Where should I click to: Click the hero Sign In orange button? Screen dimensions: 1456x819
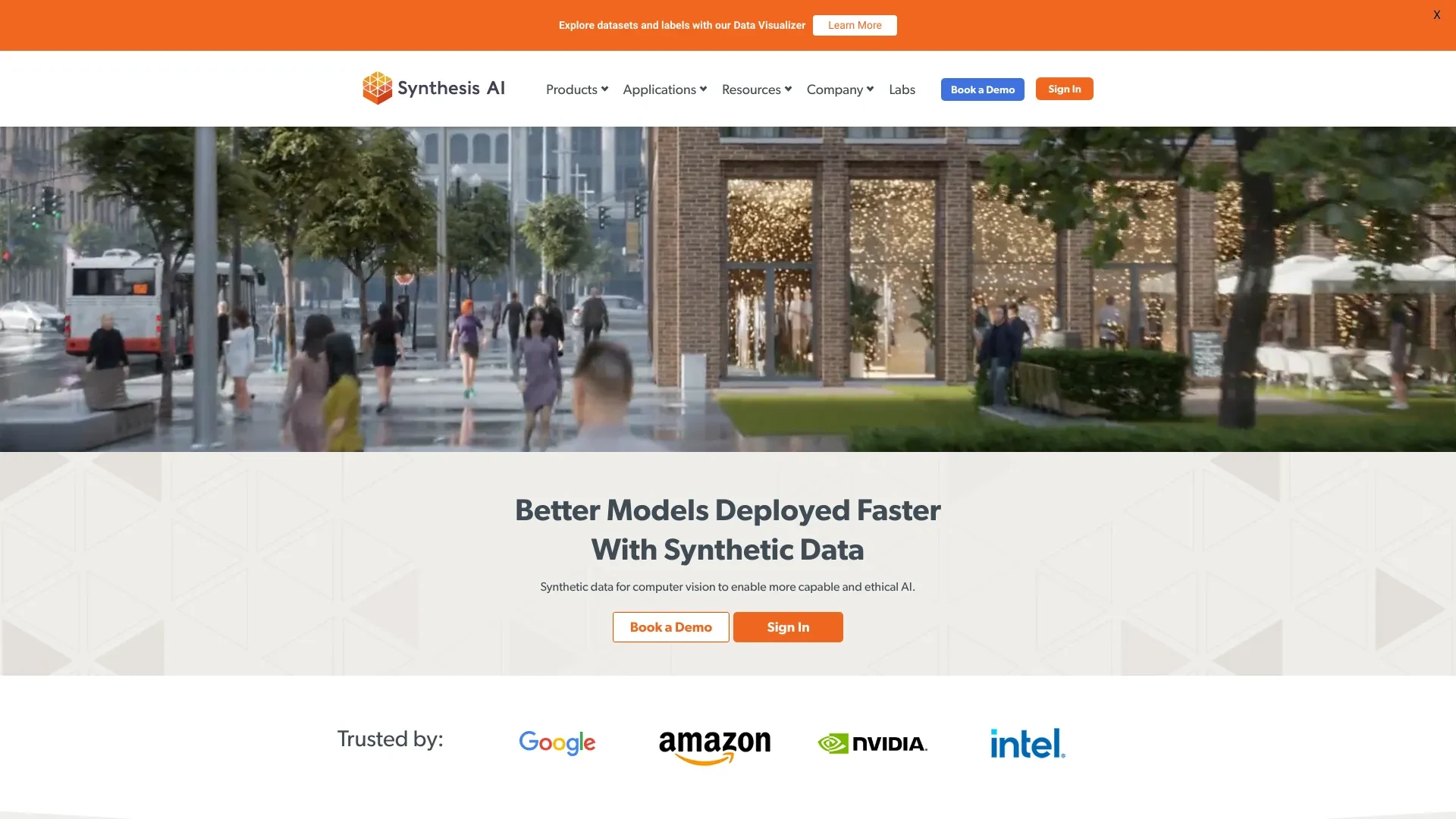click(788, 627)
